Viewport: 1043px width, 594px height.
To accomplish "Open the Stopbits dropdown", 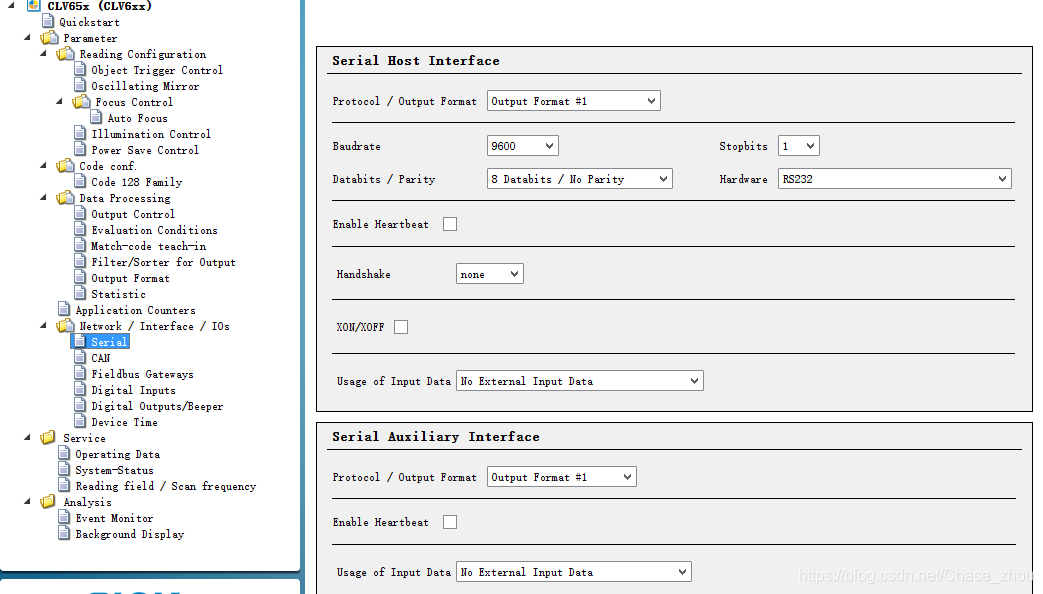I will (798, 146).
